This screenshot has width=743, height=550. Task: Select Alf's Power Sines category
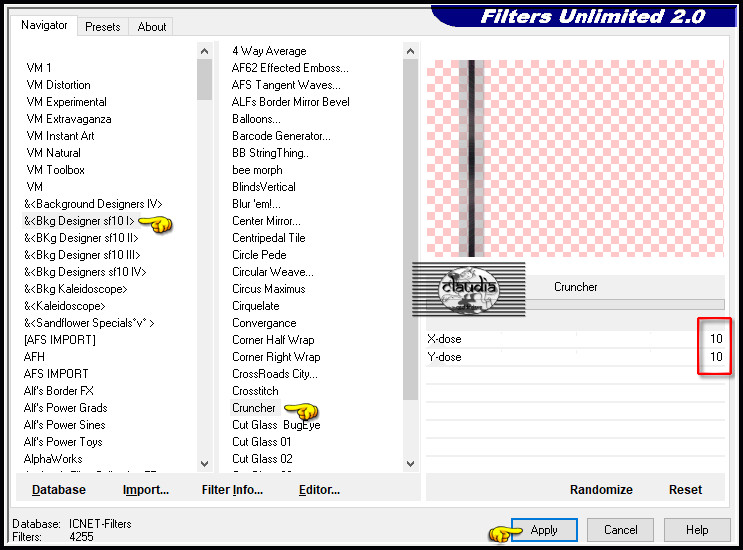coord(64,425)
